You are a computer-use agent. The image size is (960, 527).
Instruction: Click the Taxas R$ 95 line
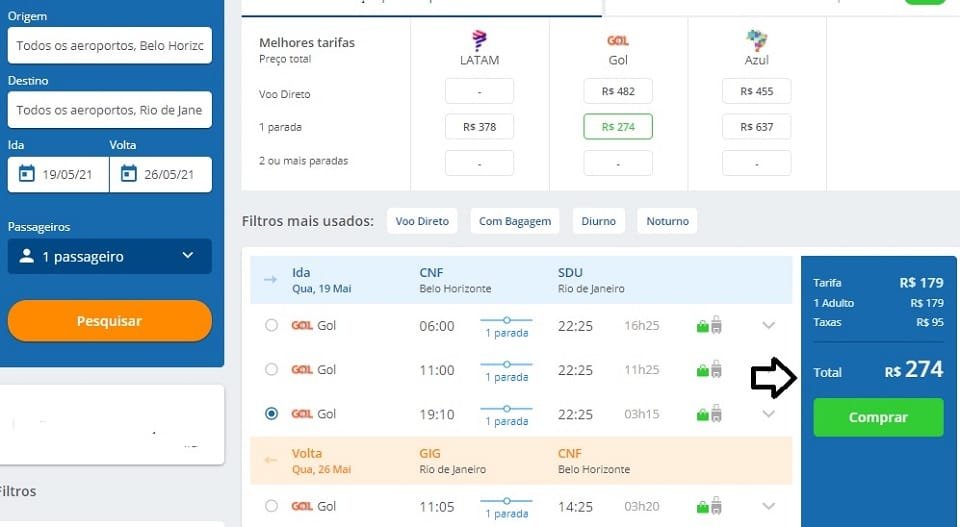pos(878,322)
